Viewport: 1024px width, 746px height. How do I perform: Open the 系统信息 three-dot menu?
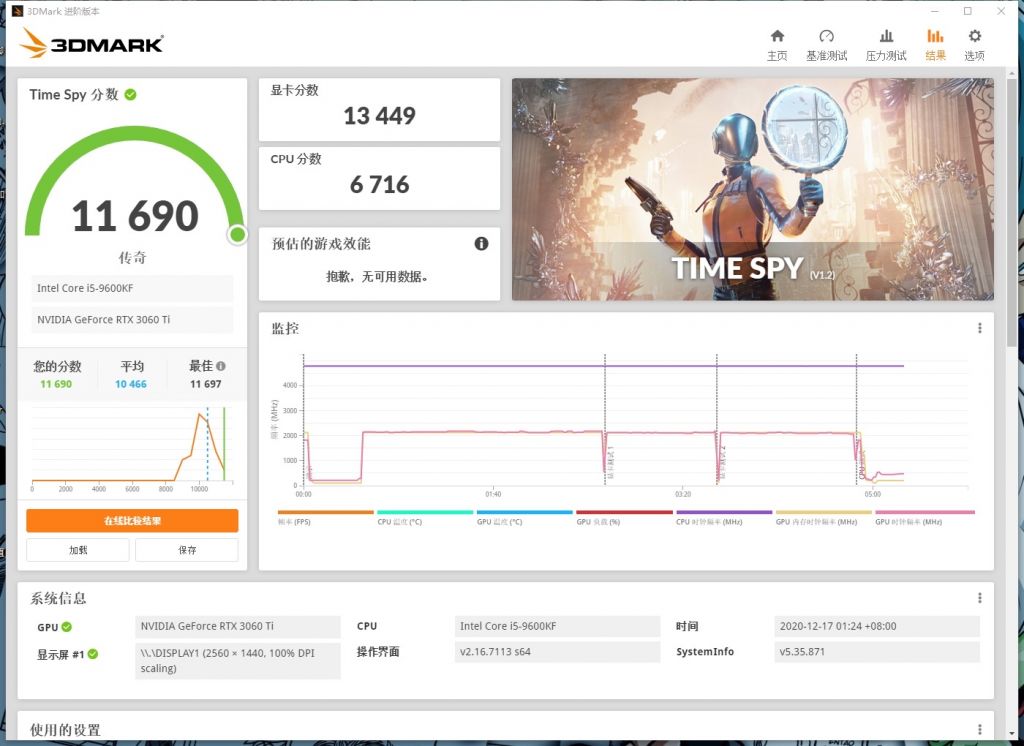(979, 598)
